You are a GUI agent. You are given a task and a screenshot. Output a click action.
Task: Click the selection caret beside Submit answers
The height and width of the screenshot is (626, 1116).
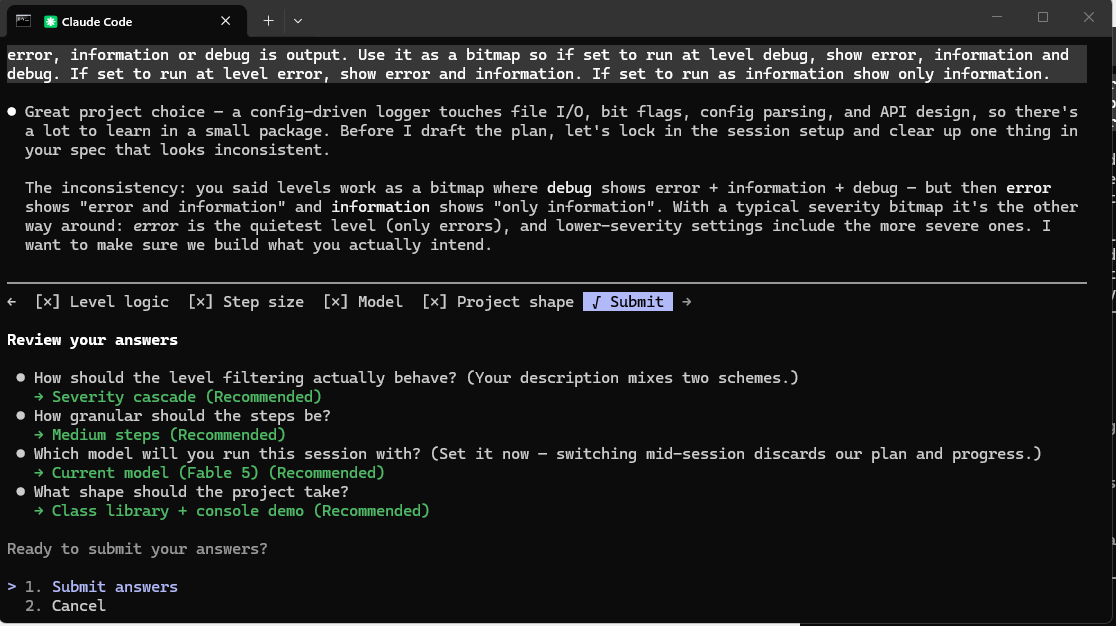point(11,587)
